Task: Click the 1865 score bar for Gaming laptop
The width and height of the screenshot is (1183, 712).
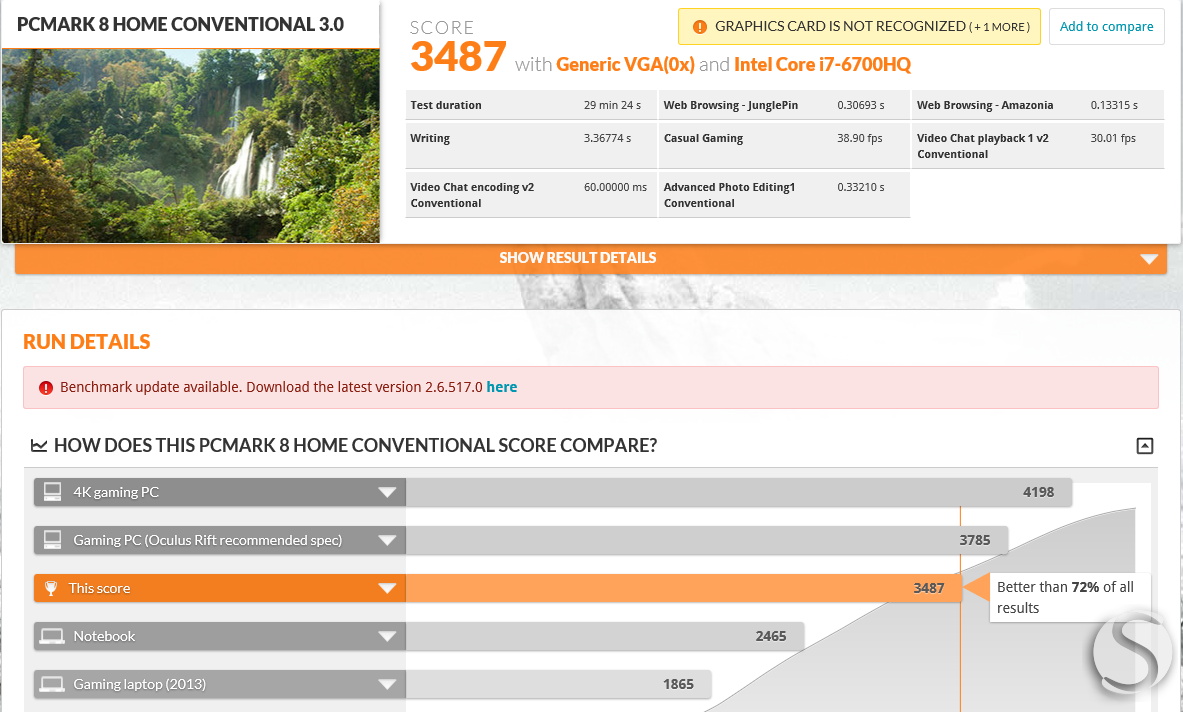Action: click(x=558, y=684)
